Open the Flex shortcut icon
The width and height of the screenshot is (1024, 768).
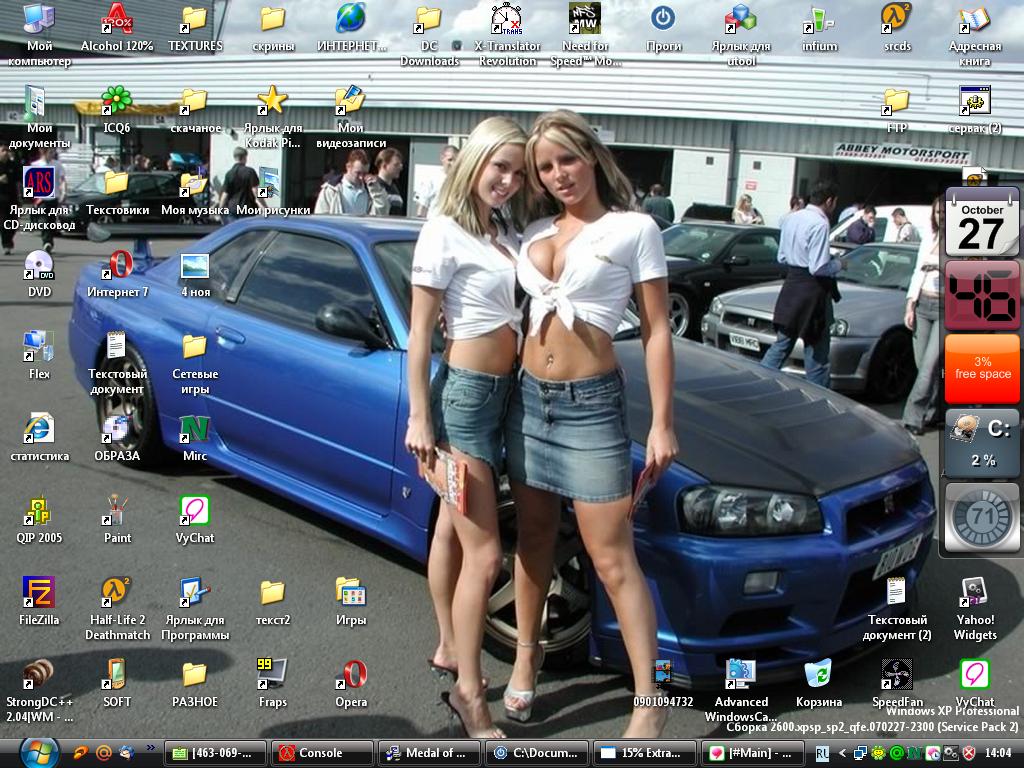point(39,347)
